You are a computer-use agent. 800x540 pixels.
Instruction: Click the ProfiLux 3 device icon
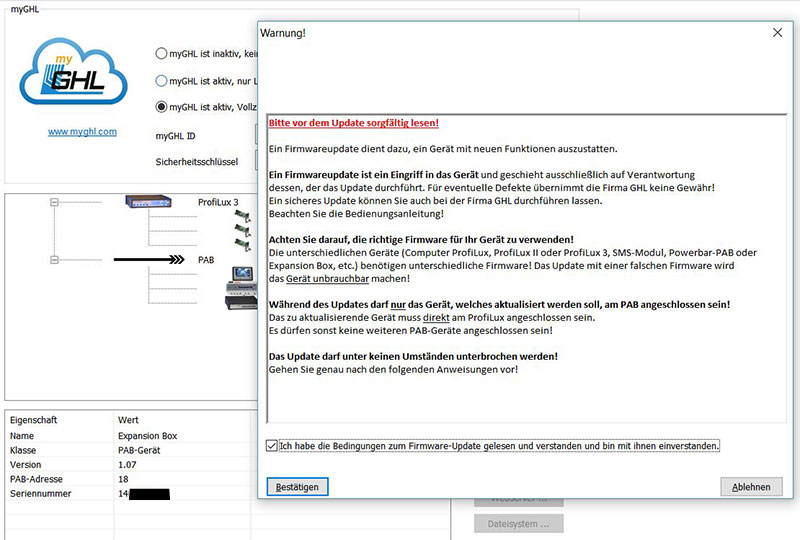pos(148,202)
